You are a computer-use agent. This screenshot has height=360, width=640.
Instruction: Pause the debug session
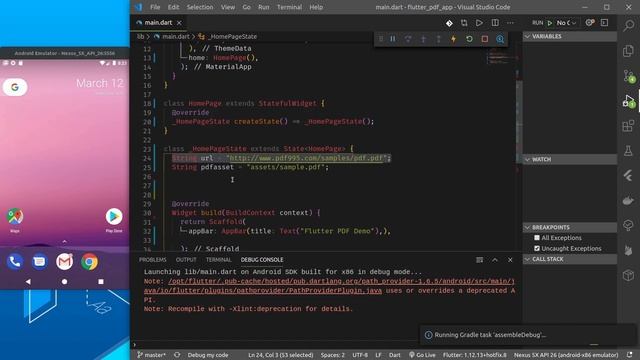tap(393, 39)
